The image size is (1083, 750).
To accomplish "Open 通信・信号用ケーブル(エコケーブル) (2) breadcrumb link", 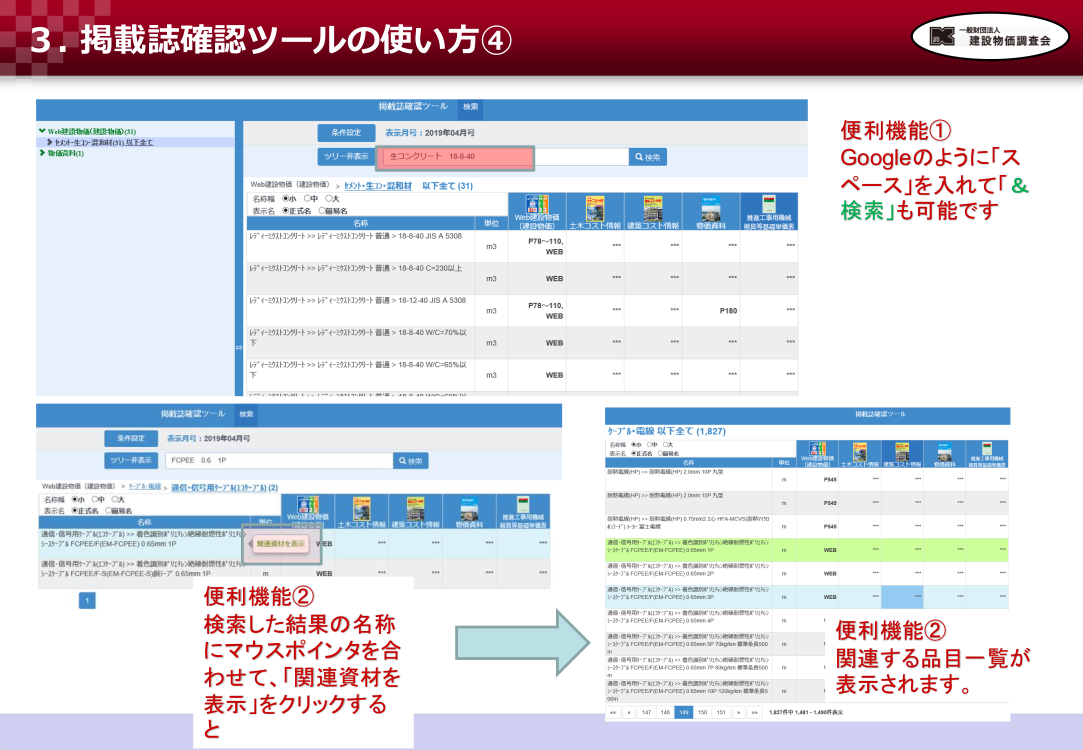I will [x=224, y=488].
